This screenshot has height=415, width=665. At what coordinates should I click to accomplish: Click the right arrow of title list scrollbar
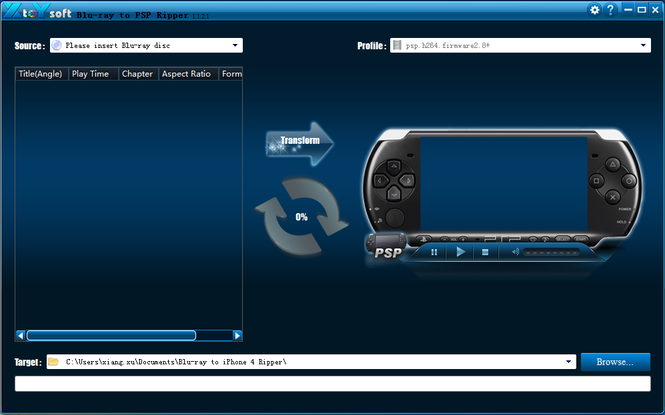(238, 335)
